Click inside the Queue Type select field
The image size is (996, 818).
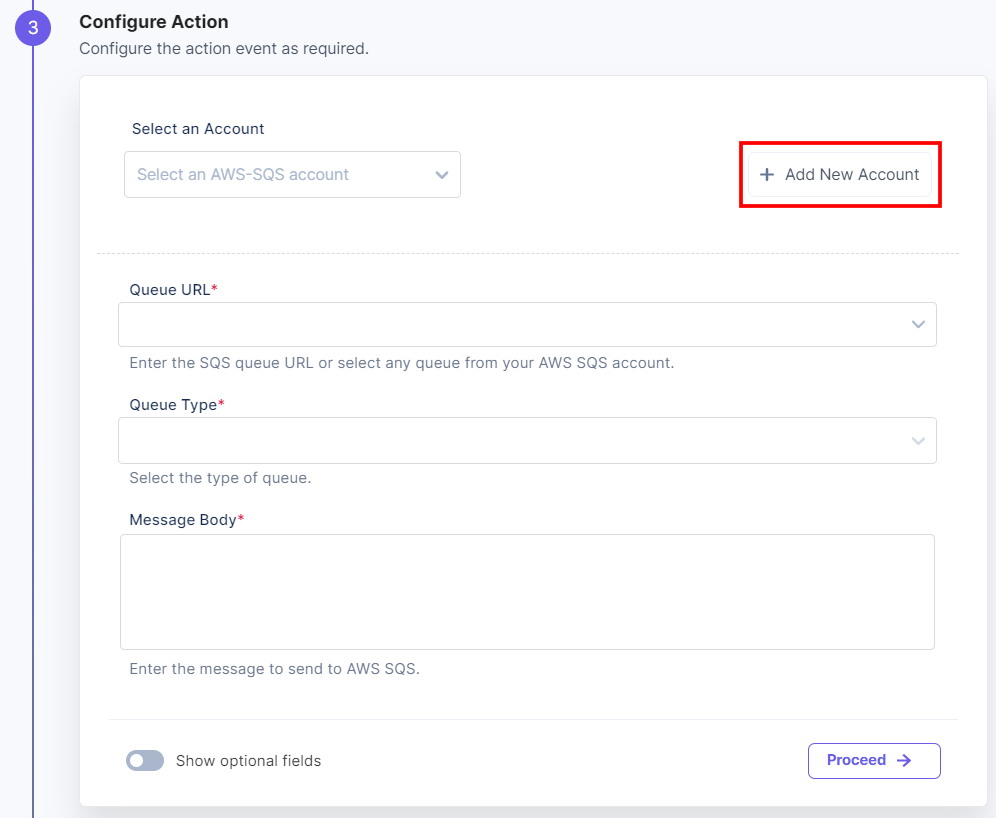tap(510, 441)
